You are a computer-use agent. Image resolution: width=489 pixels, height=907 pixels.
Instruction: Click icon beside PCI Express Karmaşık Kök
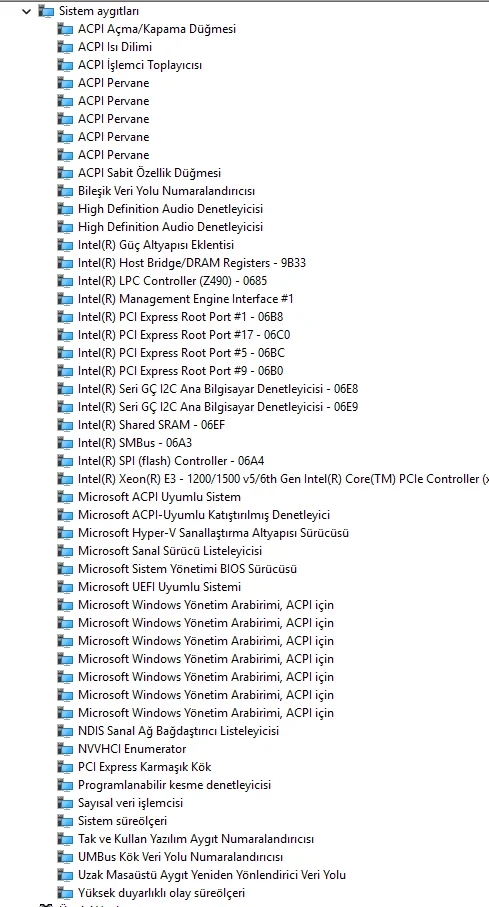(x=65, y=767)
